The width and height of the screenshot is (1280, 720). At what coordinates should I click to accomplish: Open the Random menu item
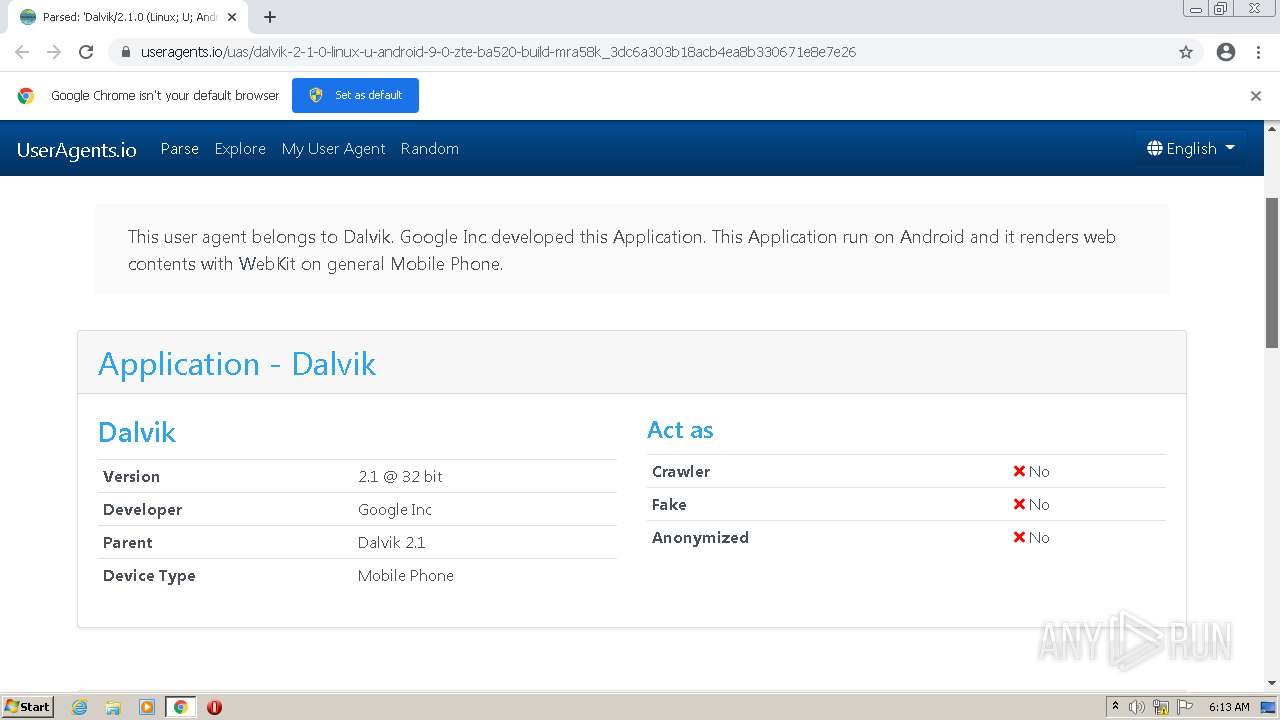430,148
